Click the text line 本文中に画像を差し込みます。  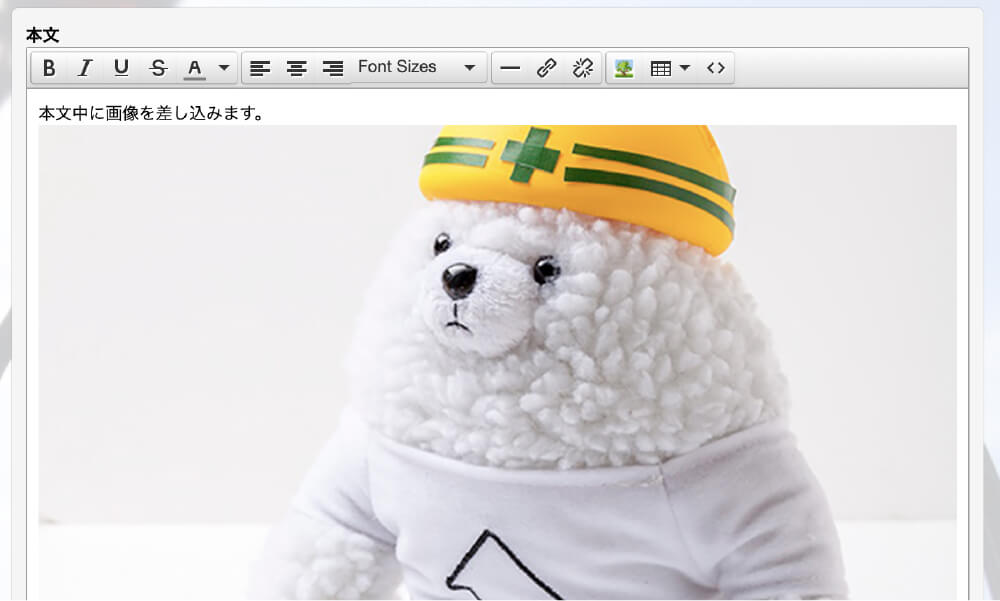(x=151, y=113)
